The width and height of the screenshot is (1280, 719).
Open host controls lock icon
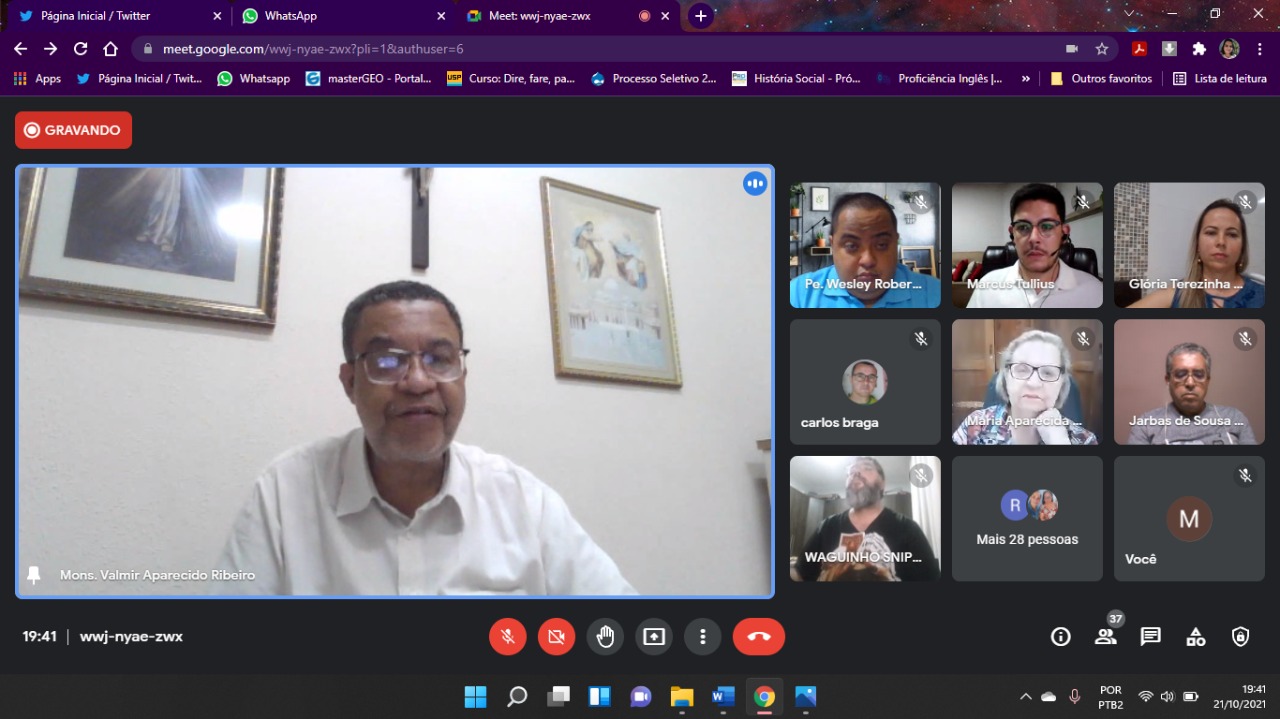pyautogui.click(x=1241, y=637)
